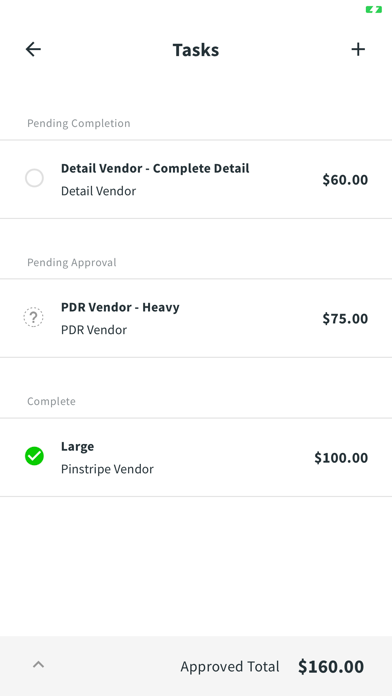
Task: Select the Pinstripe Vendor subtitle text
Action: 107,469
